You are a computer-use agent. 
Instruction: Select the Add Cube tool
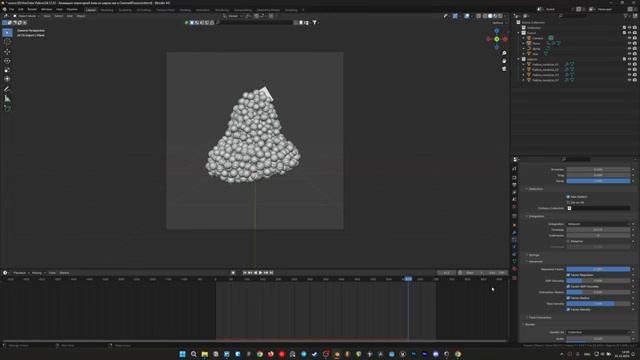click(x=7, y=108)
